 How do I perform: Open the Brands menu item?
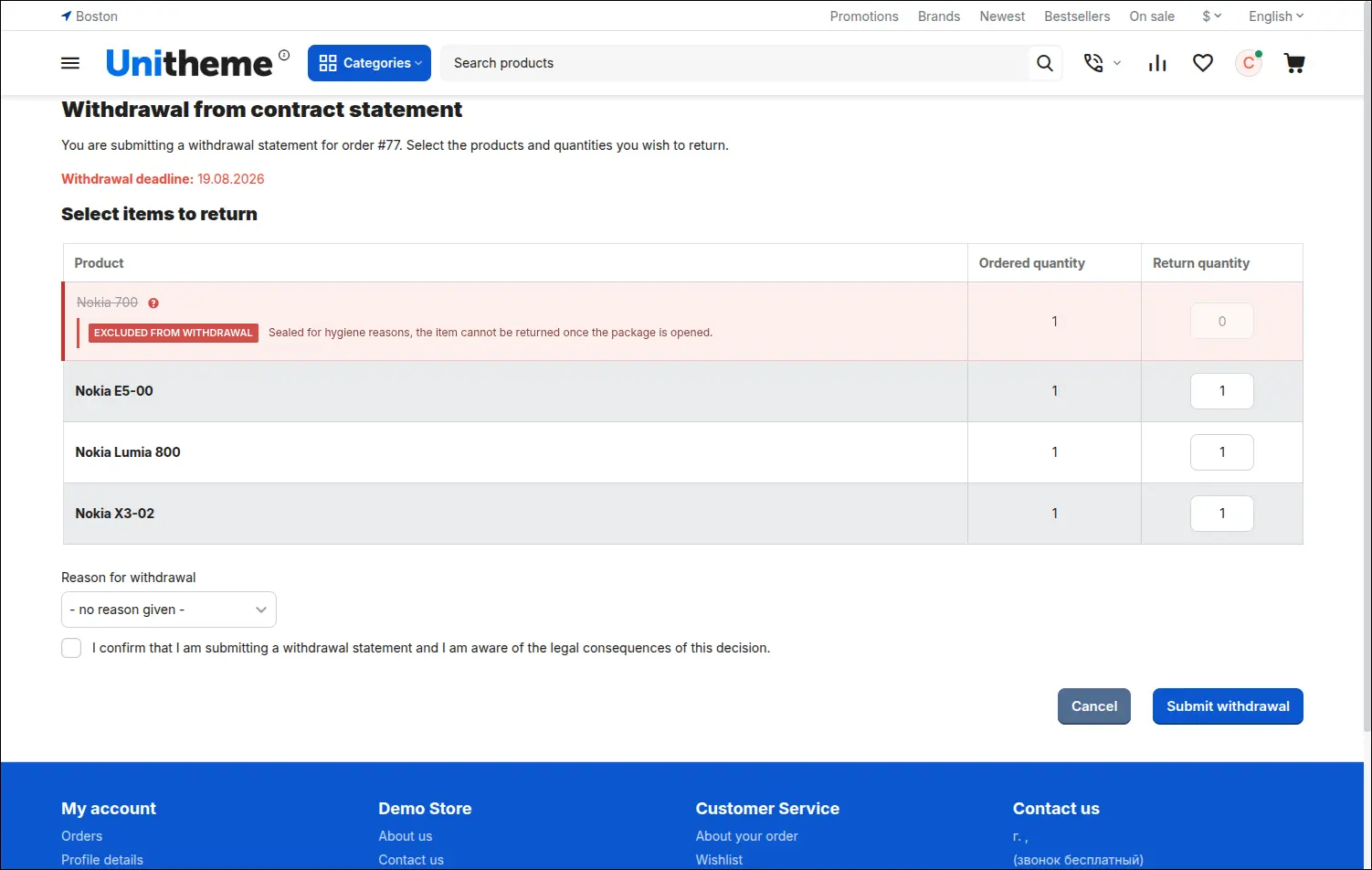pyautogui.click(x=939, y=16)
